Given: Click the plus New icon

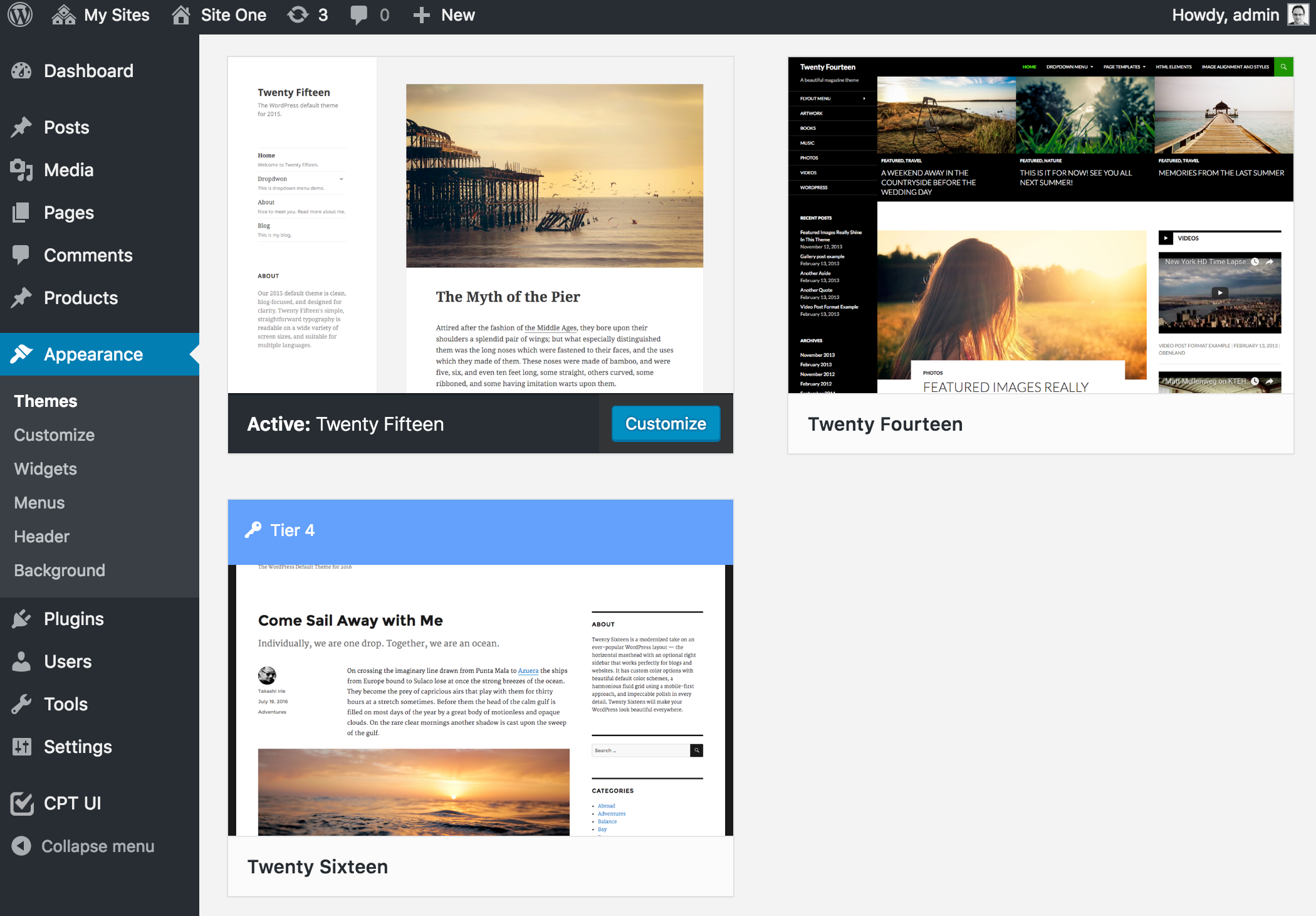Looking at the screenshot, I should (422, 15).
